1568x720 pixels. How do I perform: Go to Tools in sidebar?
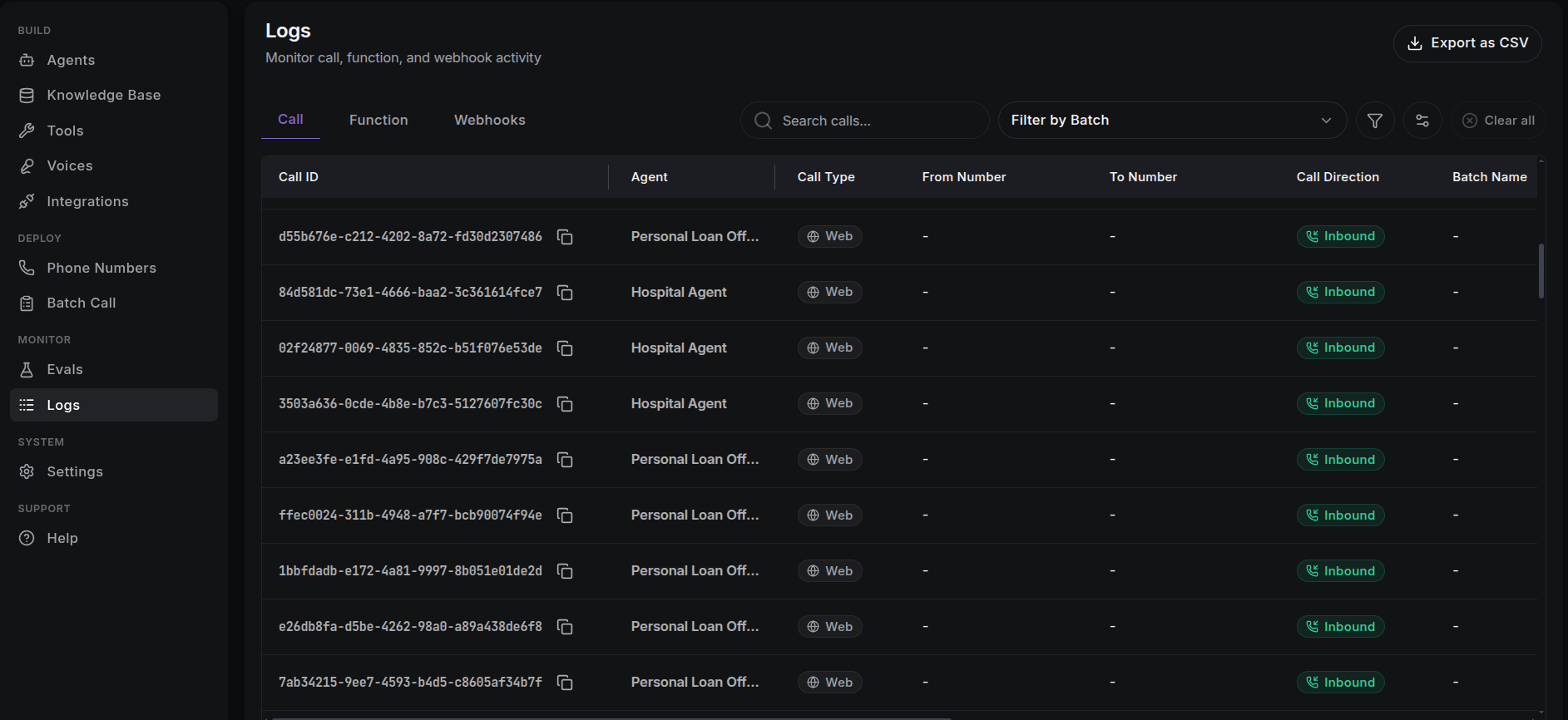tap(114, 131)
